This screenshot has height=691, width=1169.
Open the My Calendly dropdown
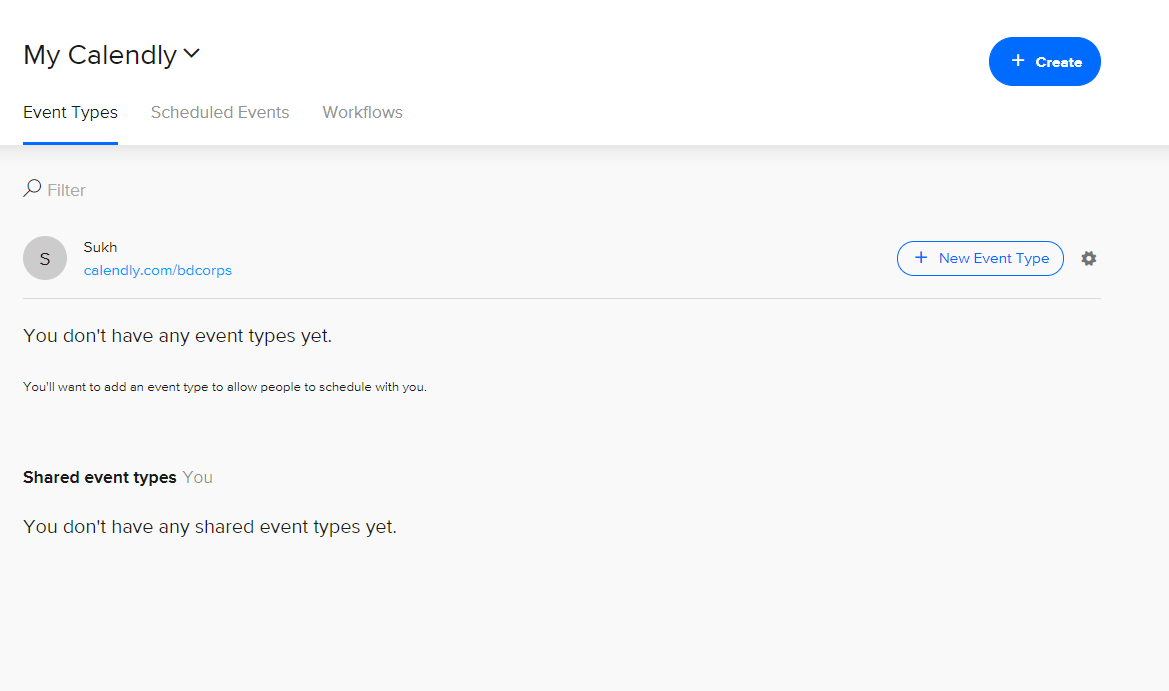click(112, 55)
